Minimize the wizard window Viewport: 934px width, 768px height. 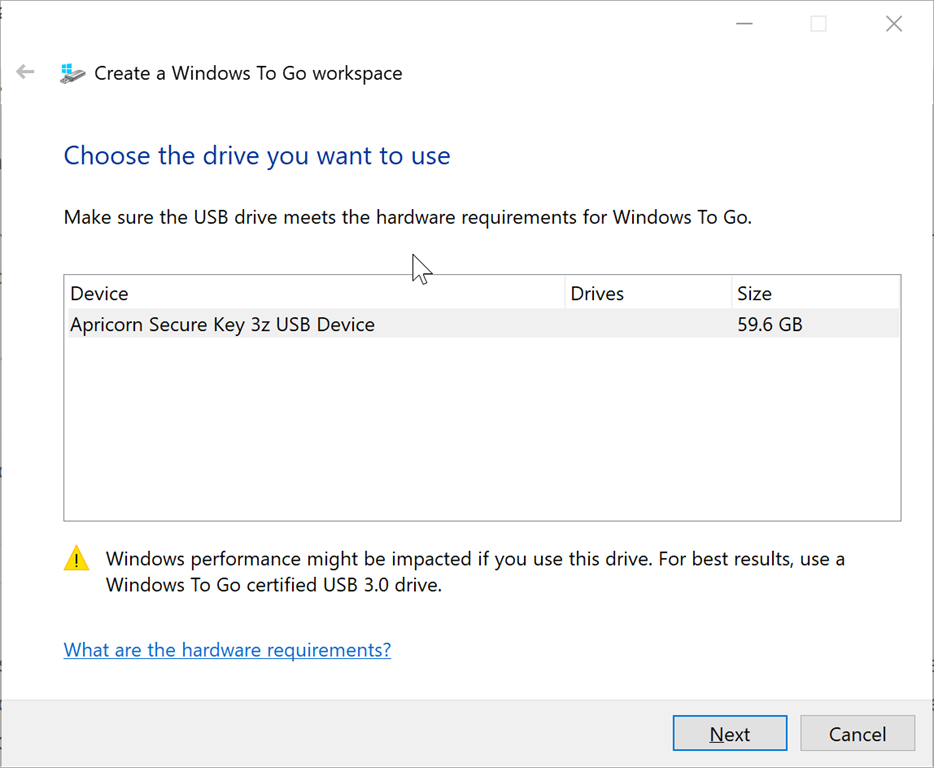[743, 24]
